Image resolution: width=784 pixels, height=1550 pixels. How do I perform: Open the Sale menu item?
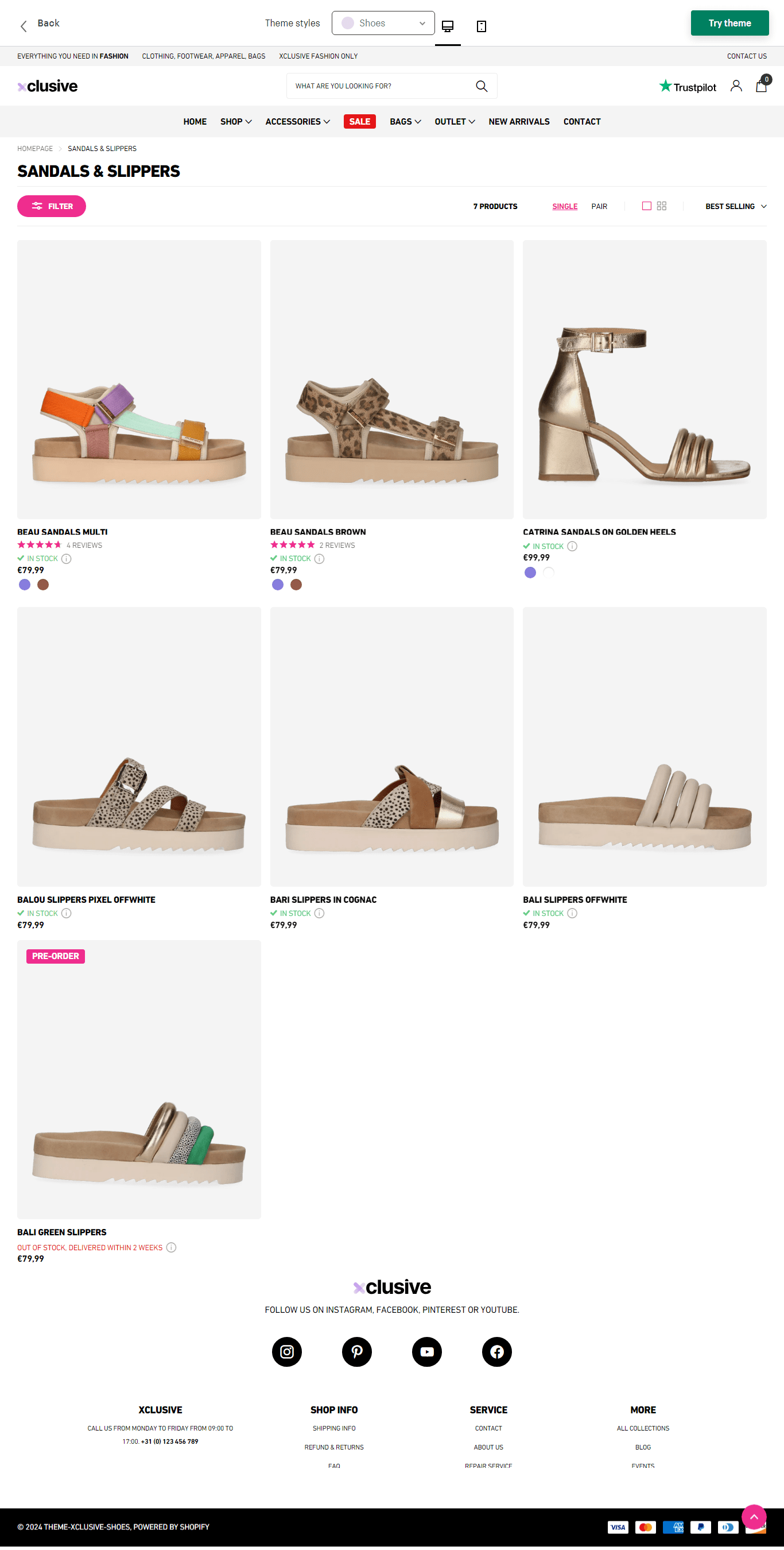click(359, 122)
